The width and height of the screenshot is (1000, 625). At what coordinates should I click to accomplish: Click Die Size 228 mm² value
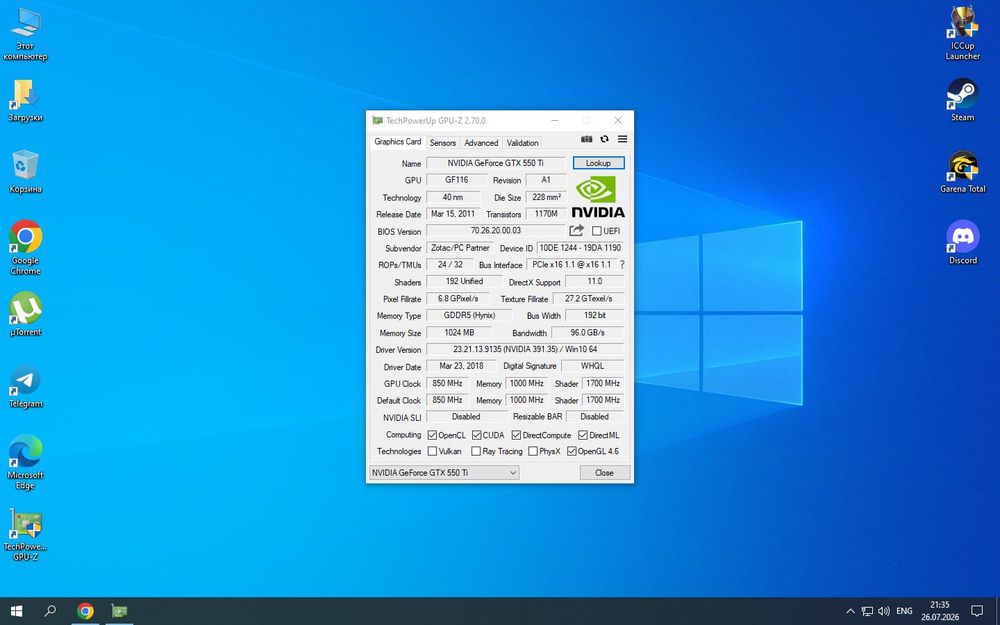click(547, 197)
